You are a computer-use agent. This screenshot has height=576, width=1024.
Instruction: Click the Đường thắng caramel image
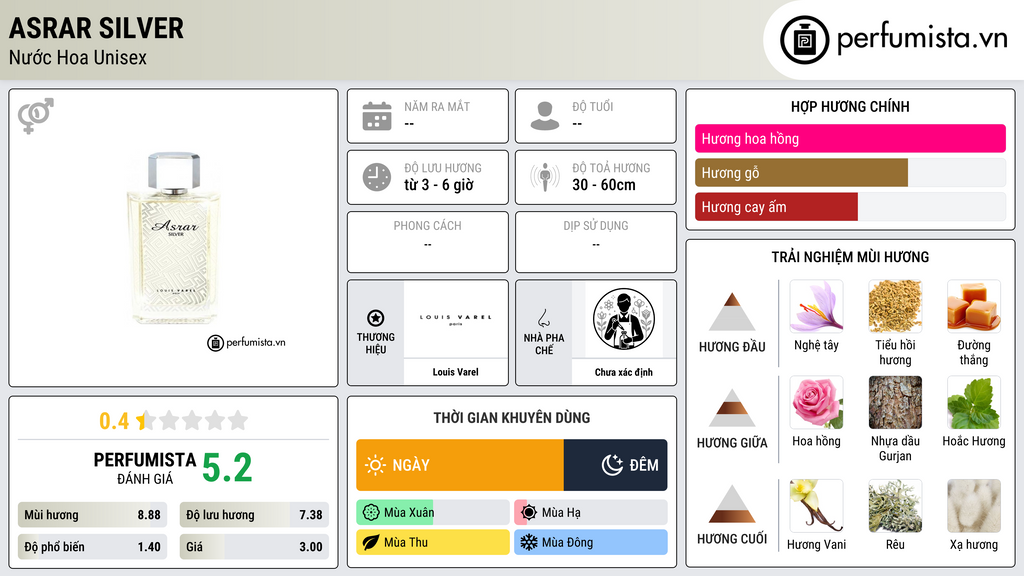[x=974, y=306]
